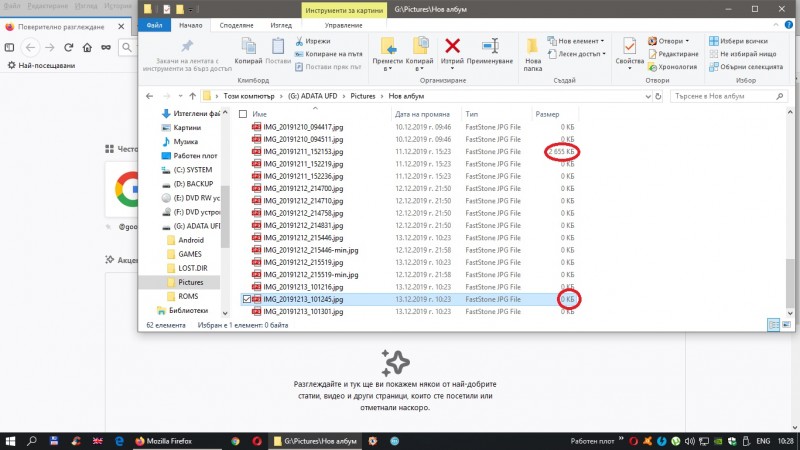Click Редактиране (Edit) in ribbon
Screen dimensions: 800x450
click(x=673, y=54)
